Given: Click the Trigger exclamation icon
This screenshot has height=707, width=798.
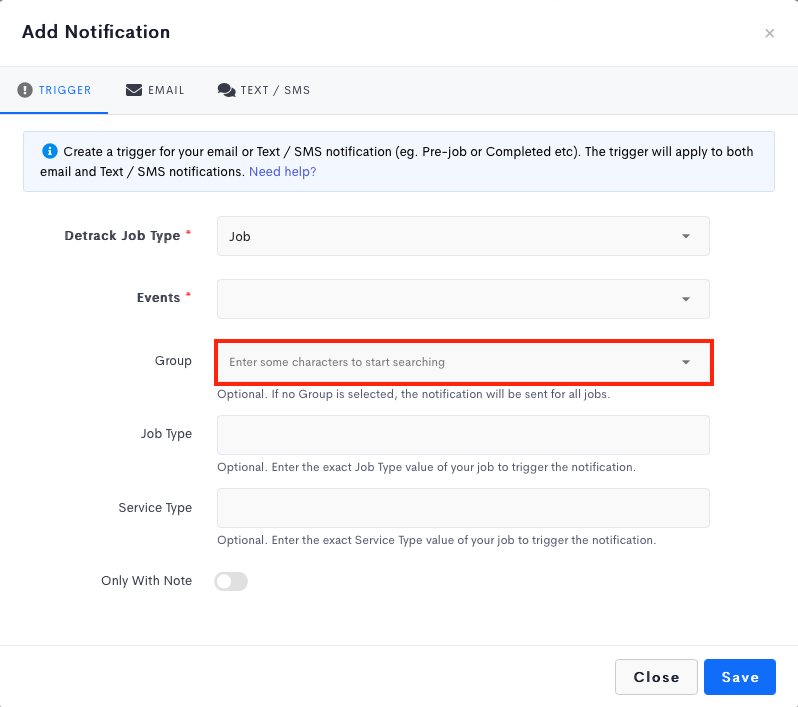Looking at the screenshot, I should point(24,90).
